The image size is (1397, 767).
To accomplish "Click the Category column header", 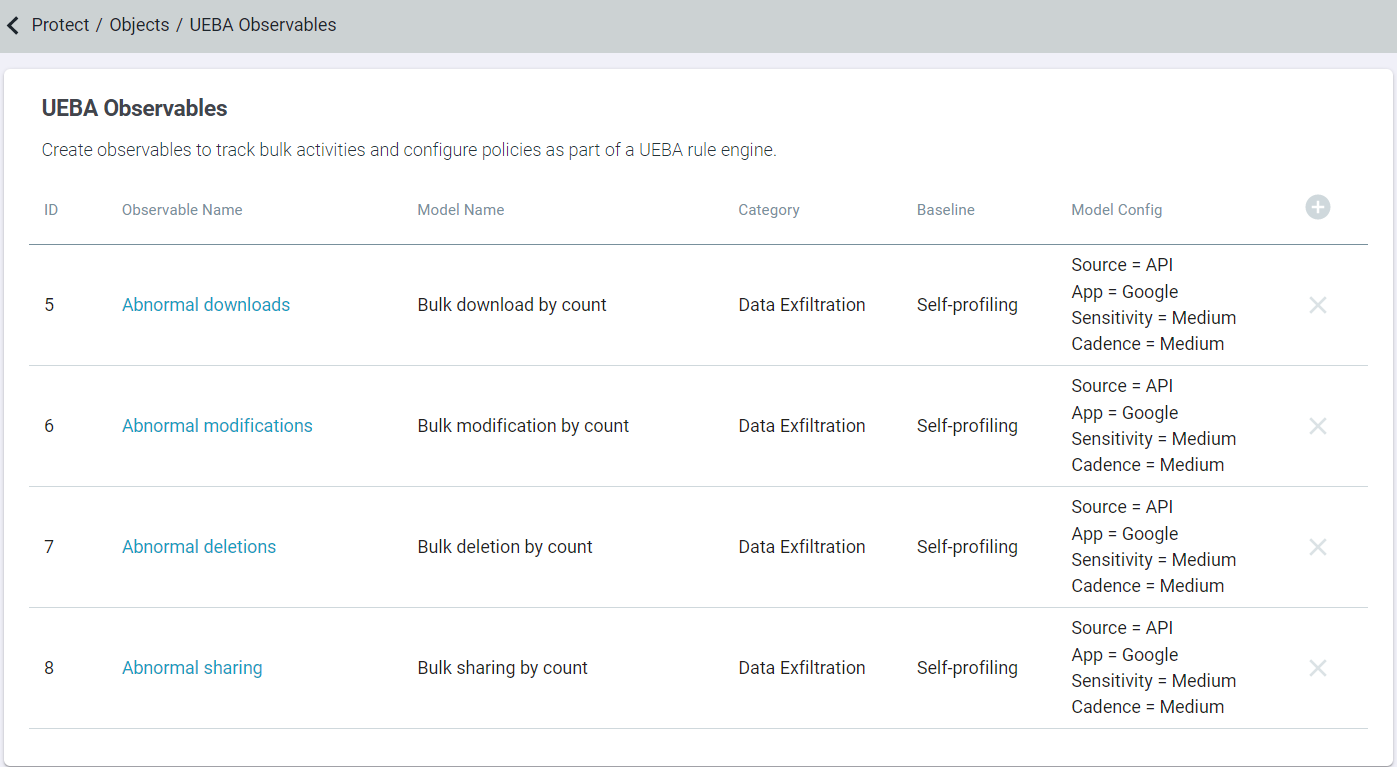I will (x=768, y=210).
